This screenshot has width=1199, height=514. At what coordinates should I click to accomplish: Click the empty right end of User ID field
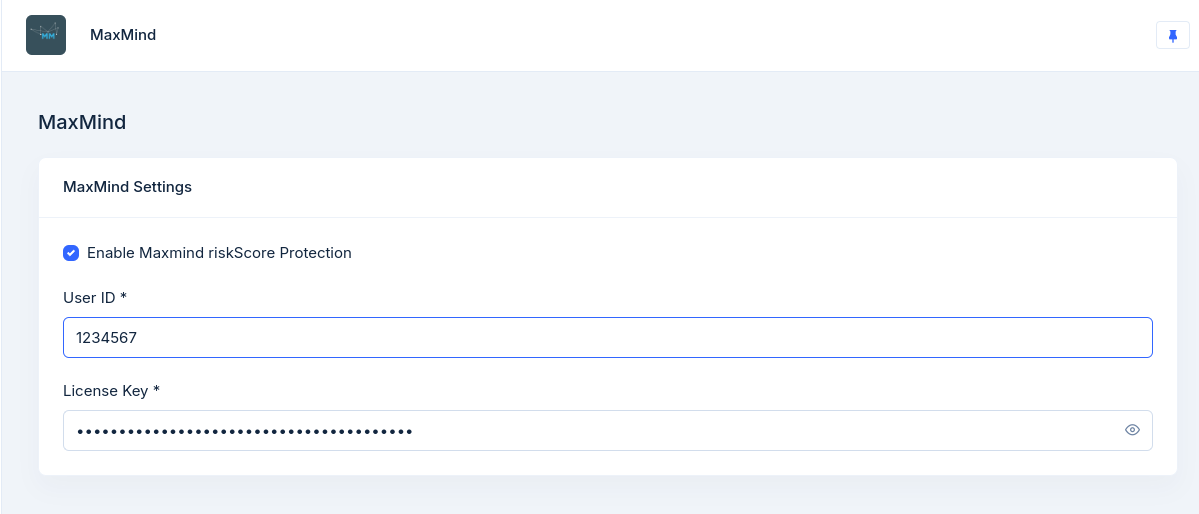1100,338
